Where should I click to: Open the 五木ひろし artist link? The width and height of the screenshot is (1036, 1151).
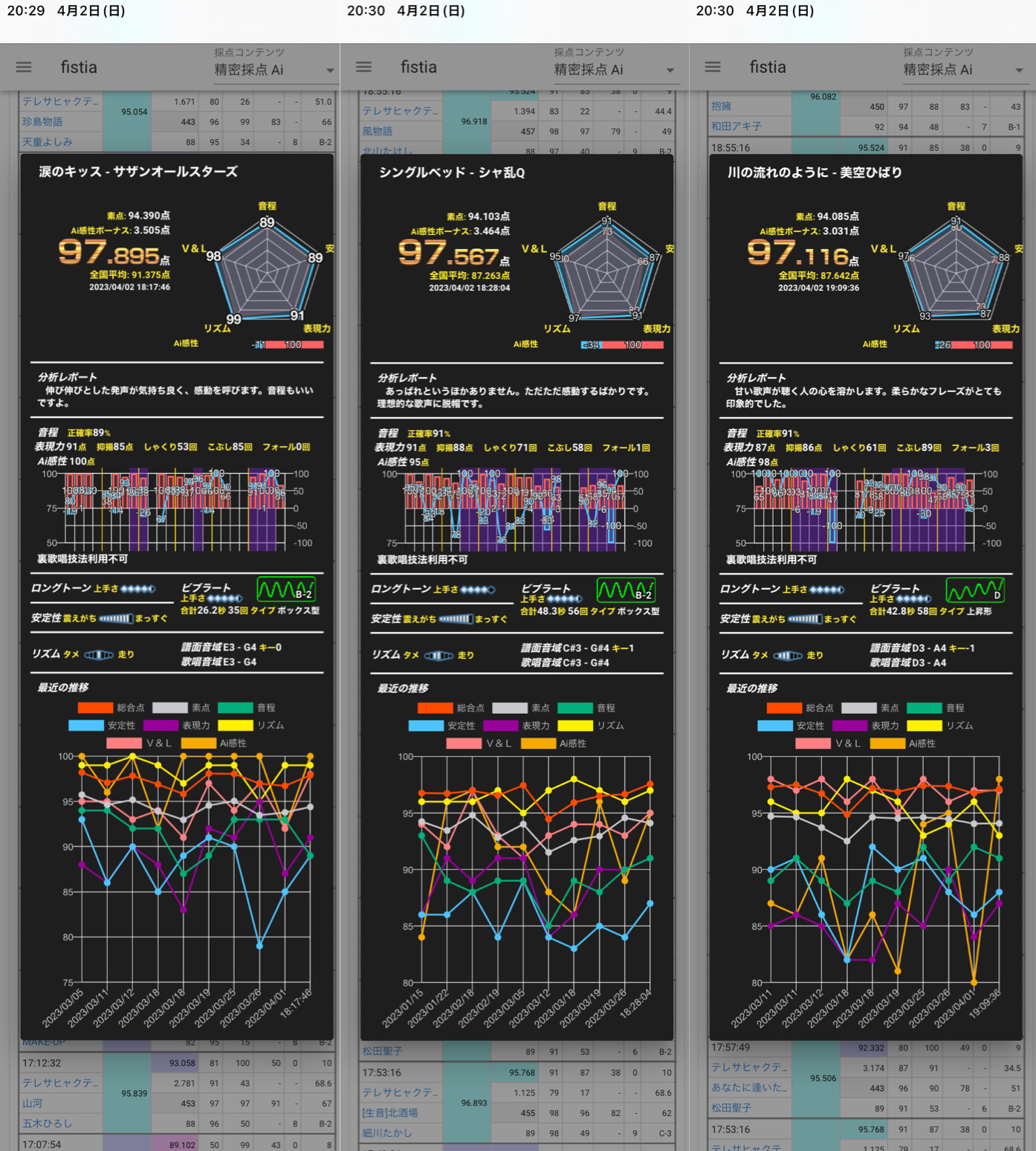48,1123
